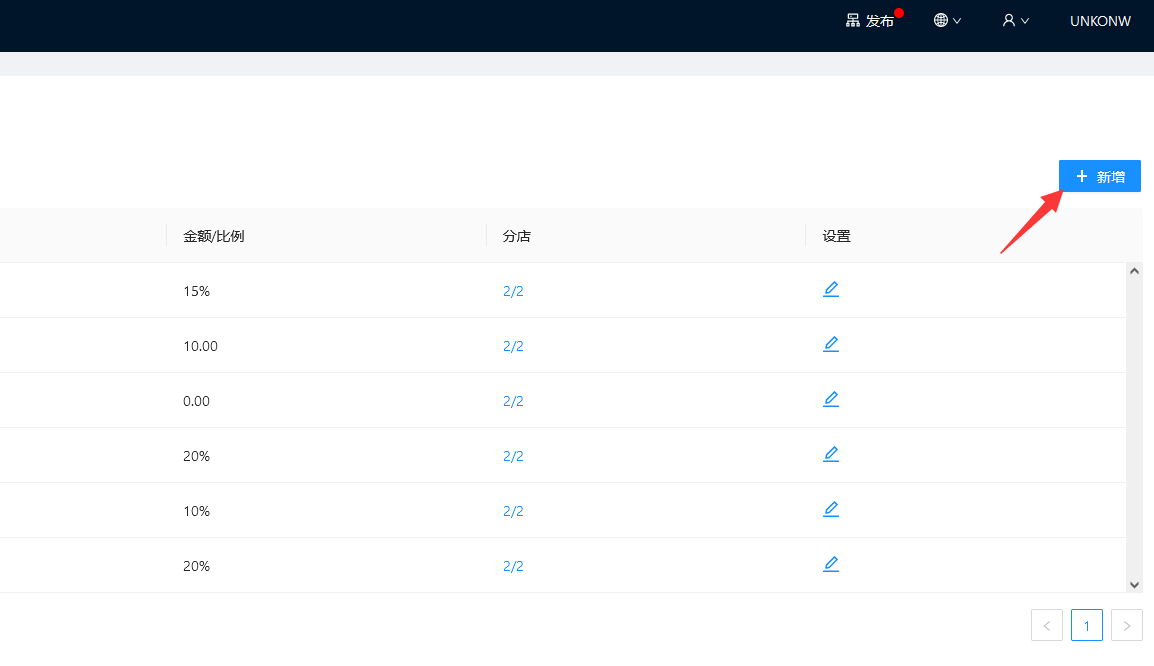Screen dimensions: 1154x666
Task: Open 2/2 link in the bottom 20% row
Action: coord(513,566)
